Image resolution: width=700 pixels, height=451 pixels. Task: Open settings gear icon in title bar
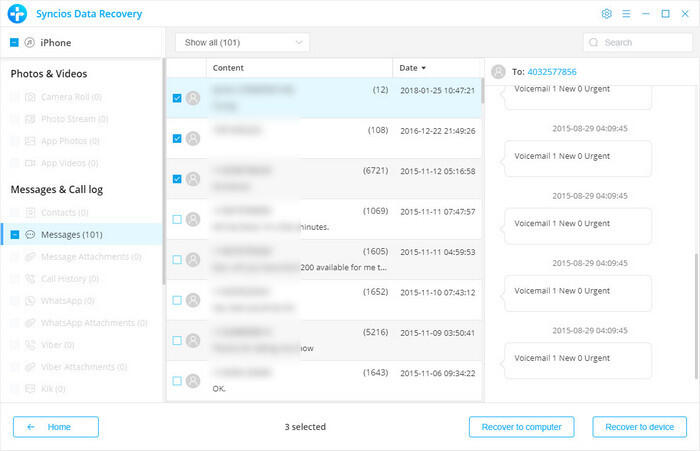[x=606, y=14]
